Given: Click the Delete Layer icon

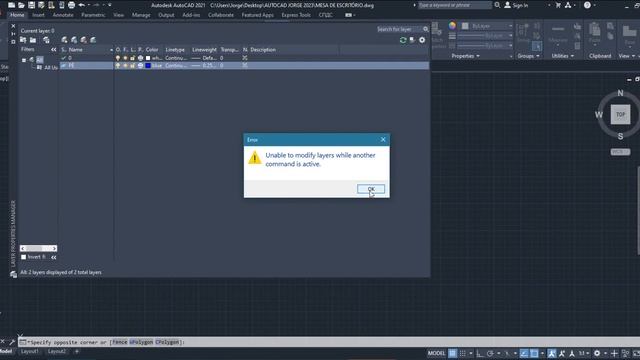Looking at the screenshot, I should (84, 40).
